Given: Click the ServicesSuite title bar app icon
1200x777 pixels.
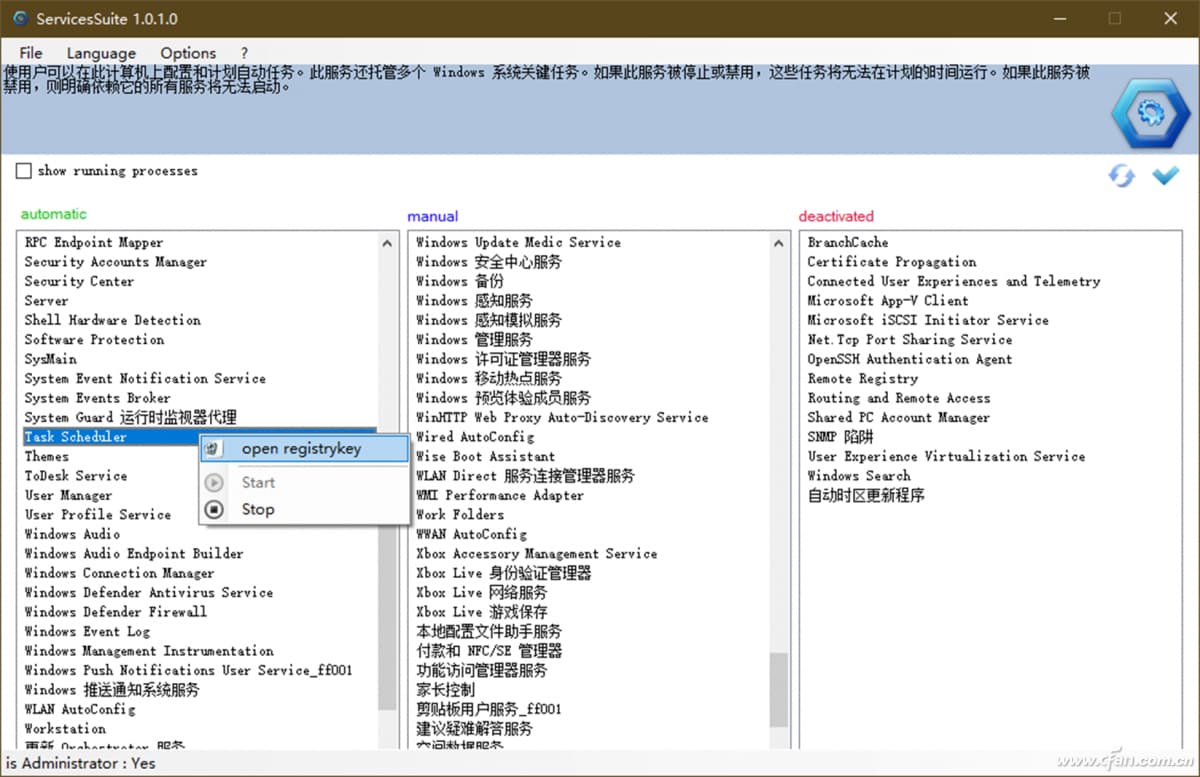Looking at the screenshot, I should pyautogui.click(x=17, y=18).
